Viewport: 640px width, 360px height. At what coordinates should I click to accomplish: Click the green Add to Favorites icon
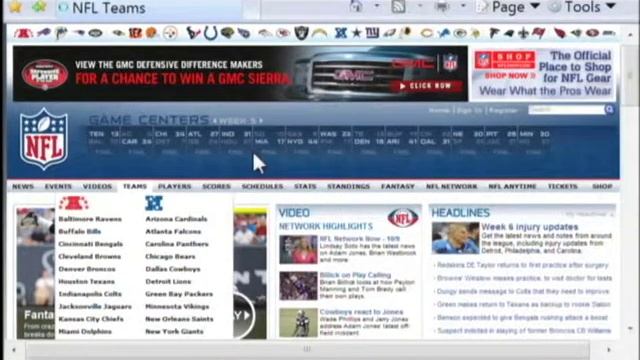39,7
